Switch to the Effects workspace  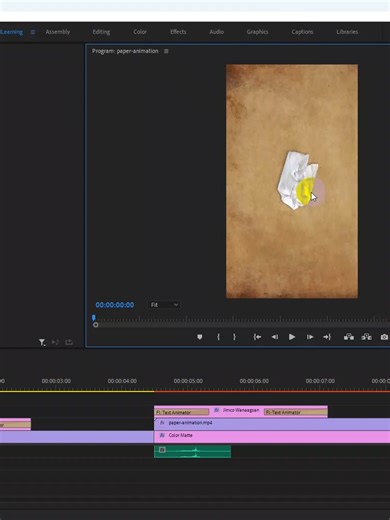178,32
